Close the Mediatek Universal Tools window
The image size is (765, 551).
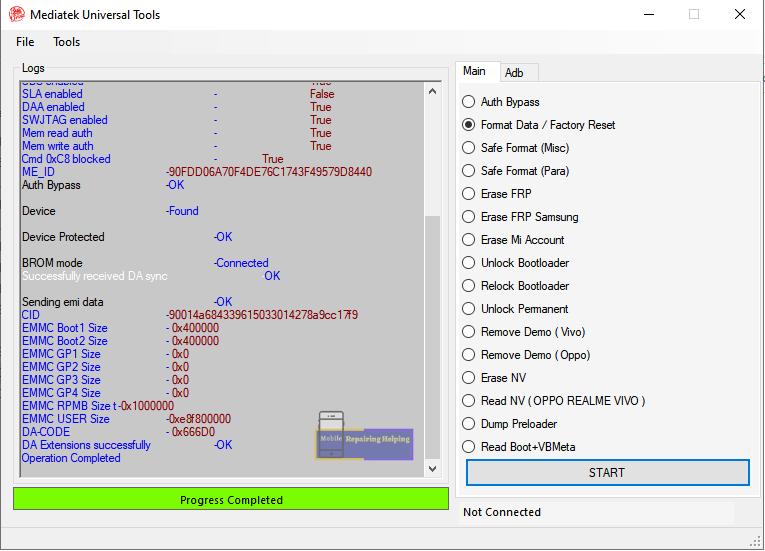740,14
